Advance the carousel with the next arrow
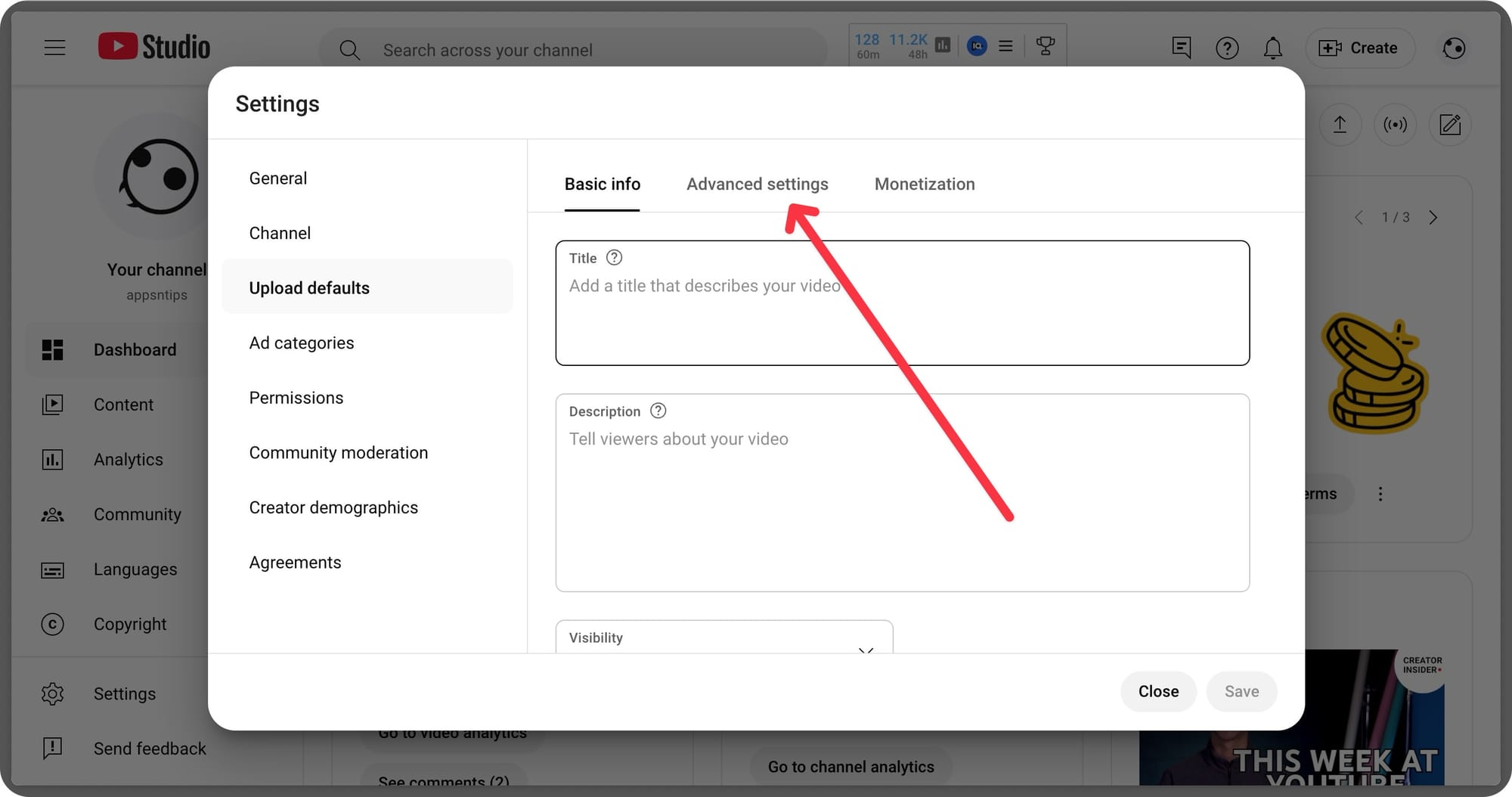 pyautogui.click(x=1433, y=217)
